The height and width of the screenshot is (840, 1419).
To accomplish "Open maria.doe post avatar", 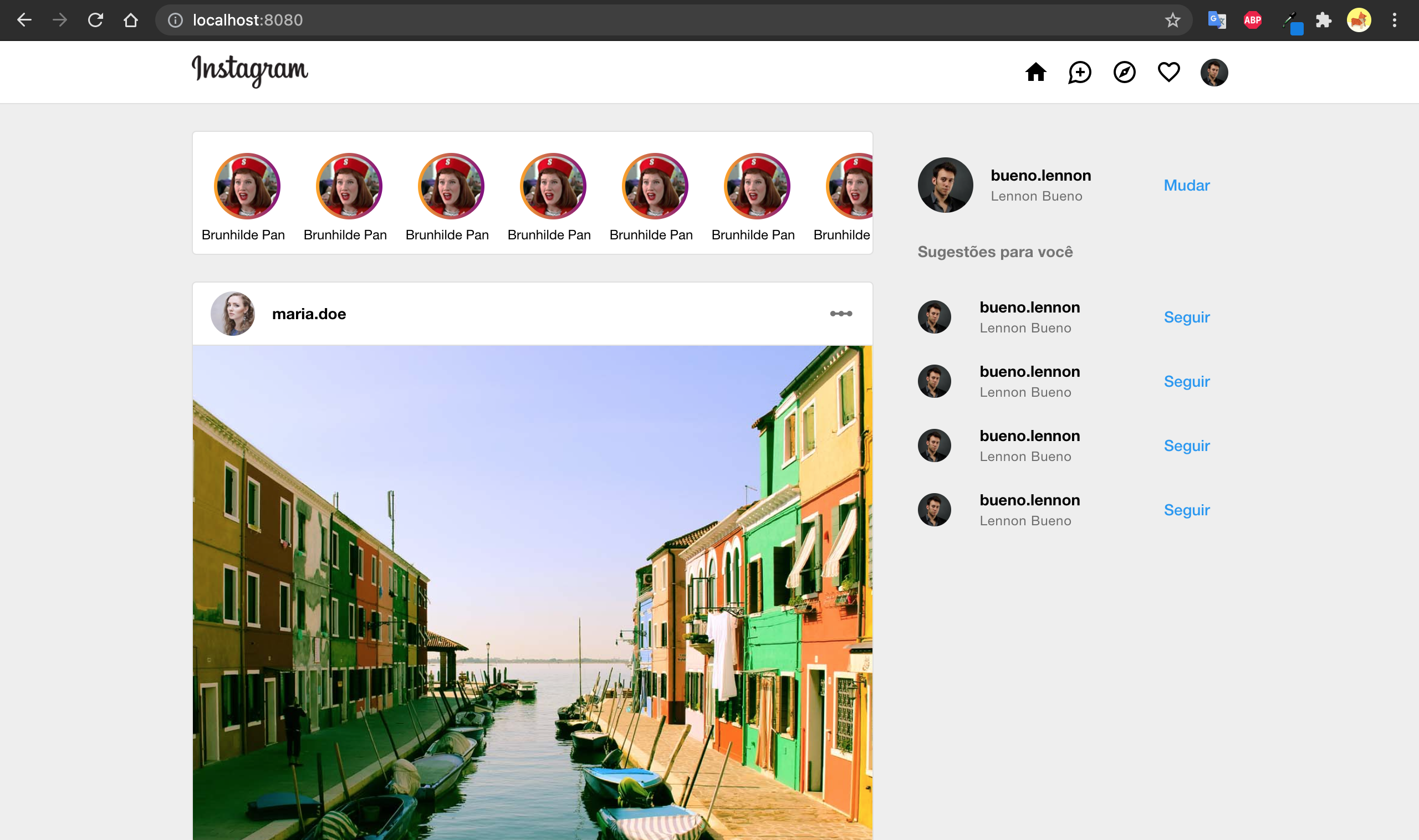I will tap(233, 314).
